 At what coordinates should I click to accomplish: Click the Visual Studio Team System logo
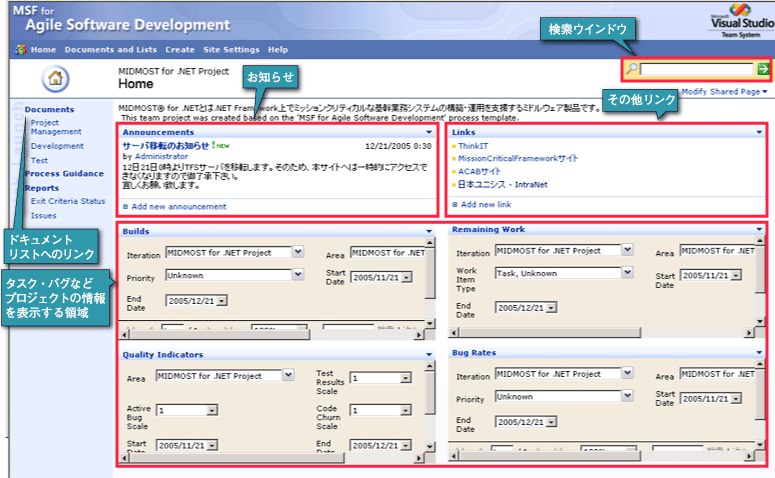tap(741, 20)
